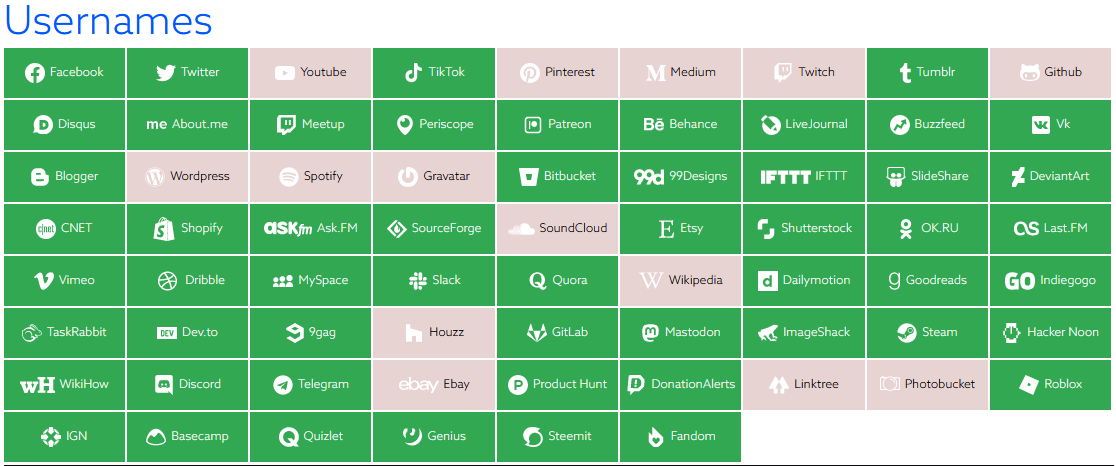The width and height of the screenshot is (1116, 466).
Task: Click the Github cat icon
Action: pyautogui.click(x=1029, y=73)
